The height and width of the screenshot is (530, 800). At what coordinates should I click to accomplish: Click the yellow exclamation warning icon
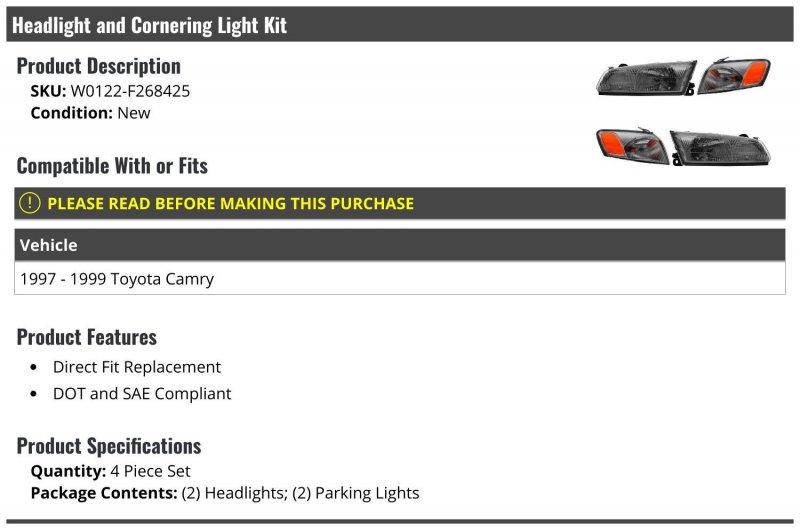click(x=30, y=203)
